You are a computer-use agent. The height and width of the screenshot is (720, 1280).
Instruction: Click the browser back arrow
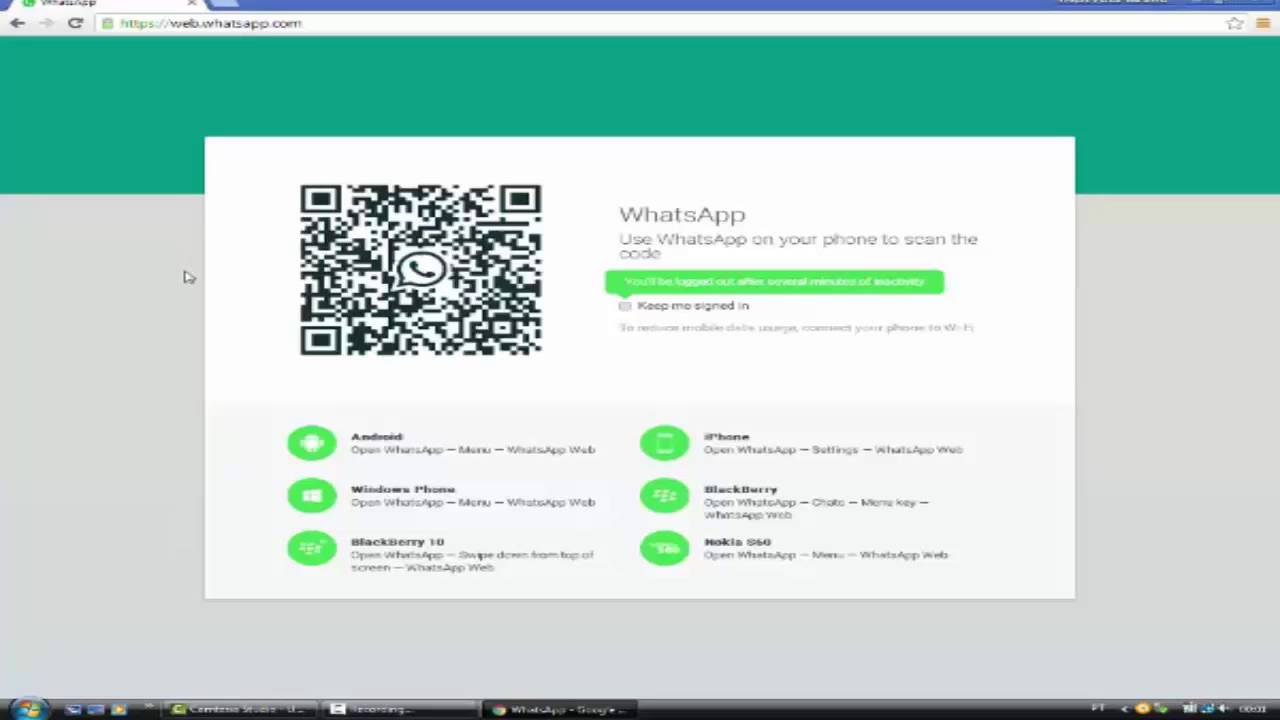pyautogui.click(x=18, y=23)
